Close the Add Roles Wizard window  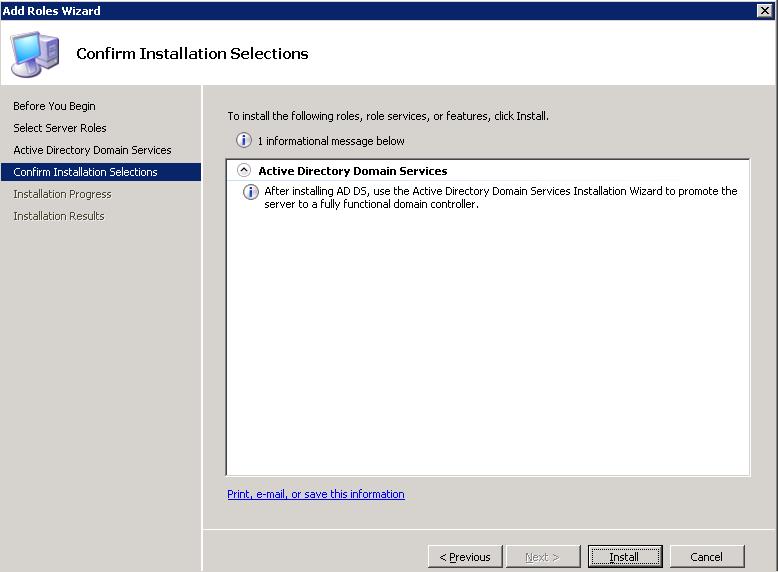[x=764, y=10]
